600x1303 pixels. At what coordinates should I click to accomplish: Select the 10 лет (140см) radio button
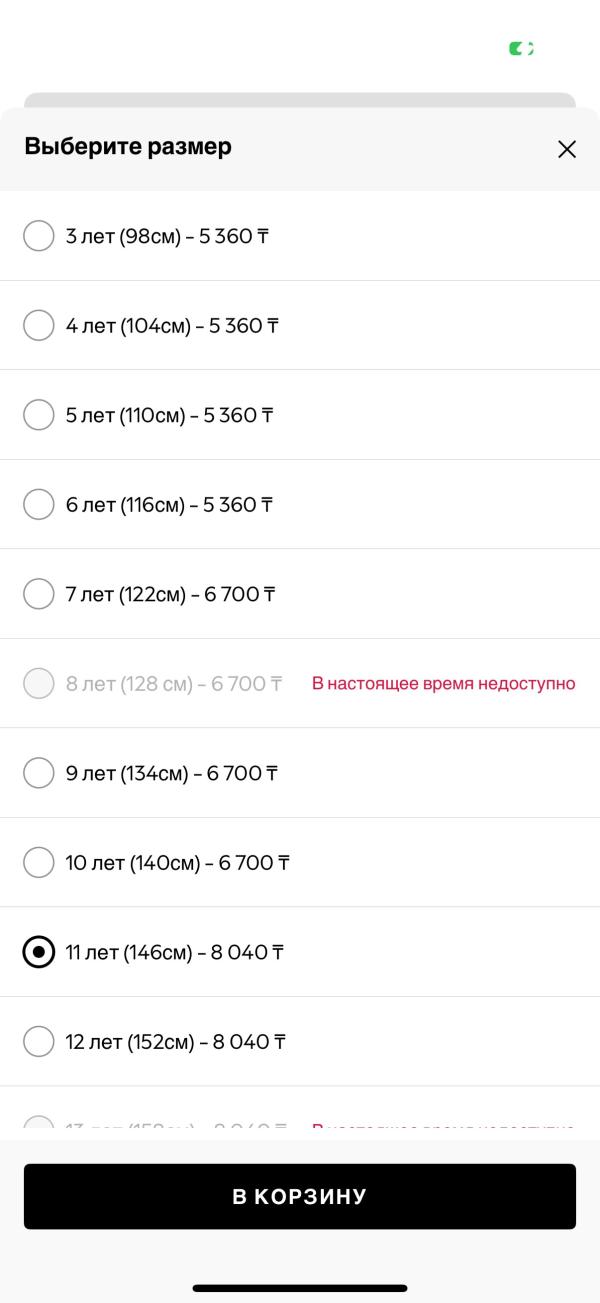pos(38,862)
